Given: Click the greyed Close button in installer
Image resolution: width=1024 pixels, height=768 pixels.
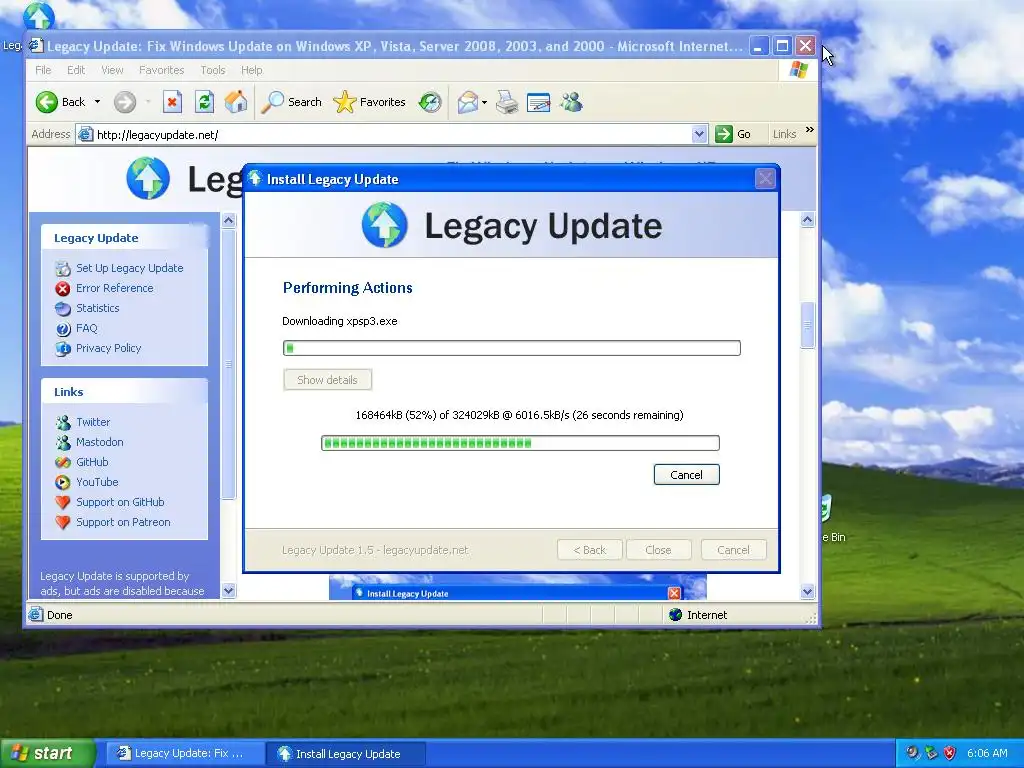Looking at the screenshot, I should pos(658,550).
